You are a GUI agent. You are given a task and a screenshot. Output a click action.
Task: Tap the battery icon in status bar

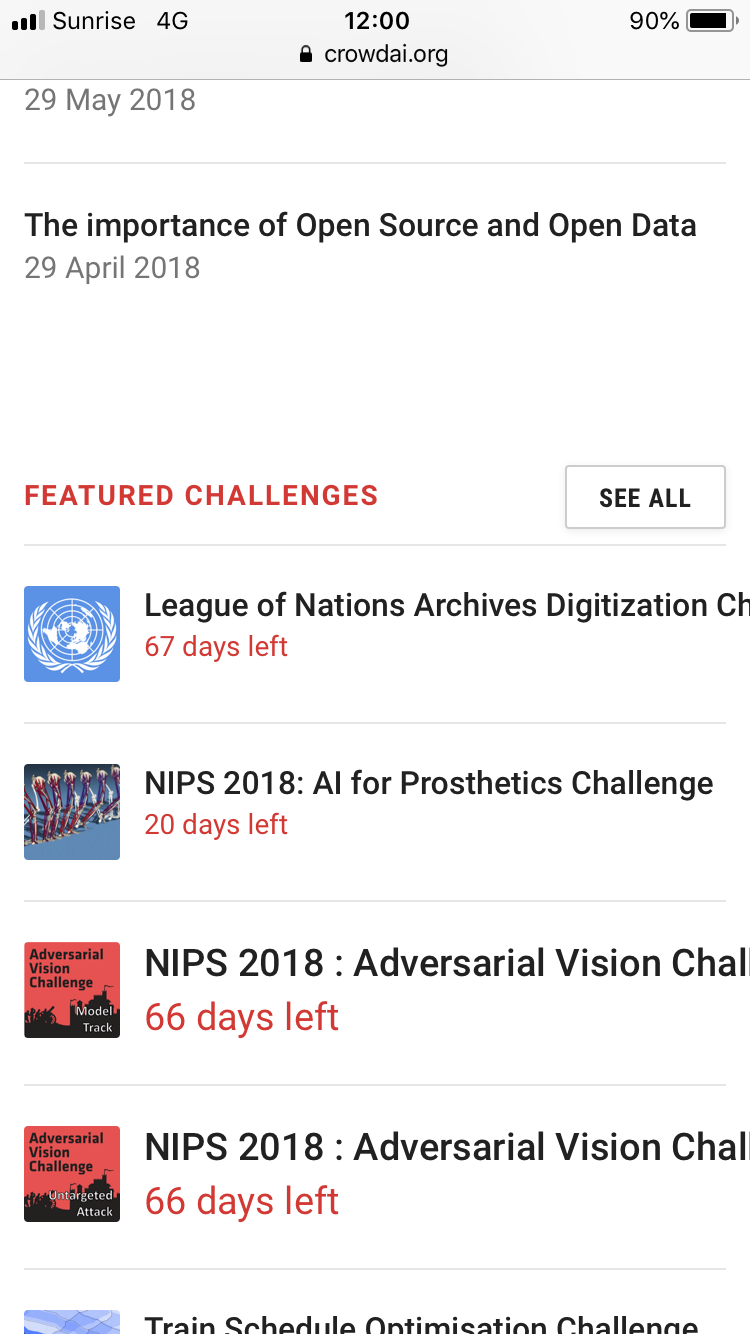pos(711,20)
